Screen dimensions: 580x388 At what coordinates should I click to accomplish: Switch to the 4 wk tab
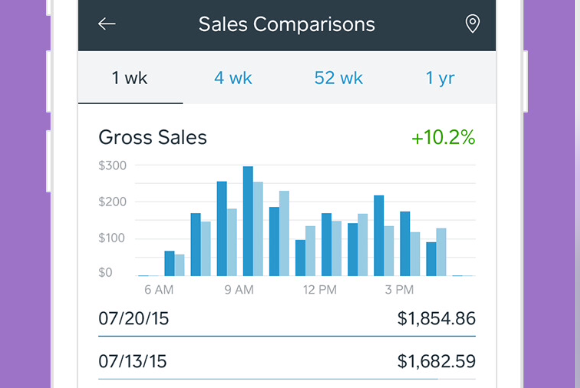coord(233,78)
